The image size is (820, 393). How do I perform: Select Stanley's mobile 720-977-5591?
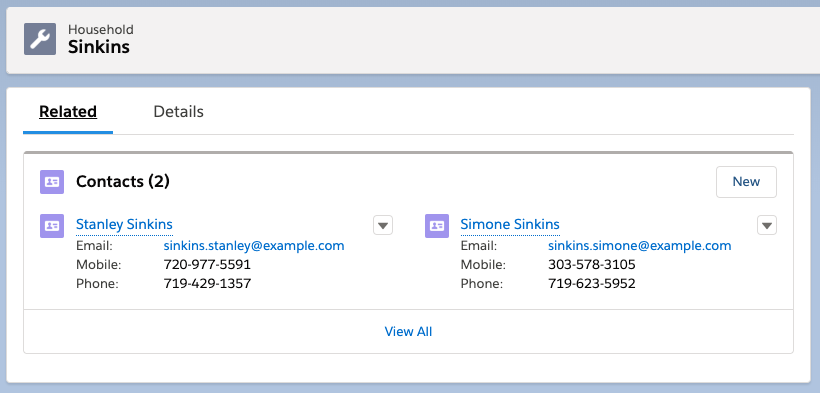208,264
